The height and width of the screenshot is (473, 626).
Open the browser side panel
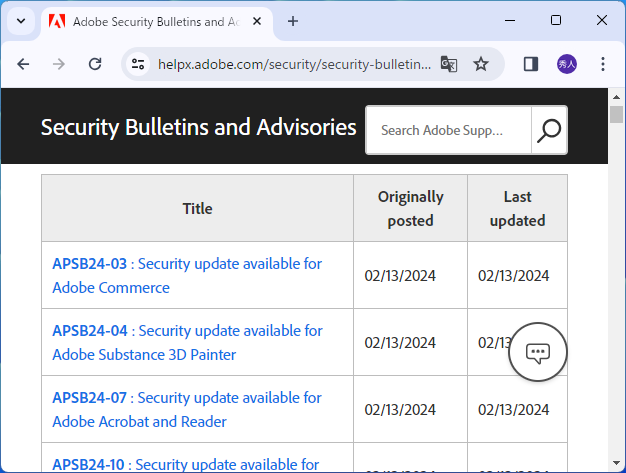tap(531, 64)
